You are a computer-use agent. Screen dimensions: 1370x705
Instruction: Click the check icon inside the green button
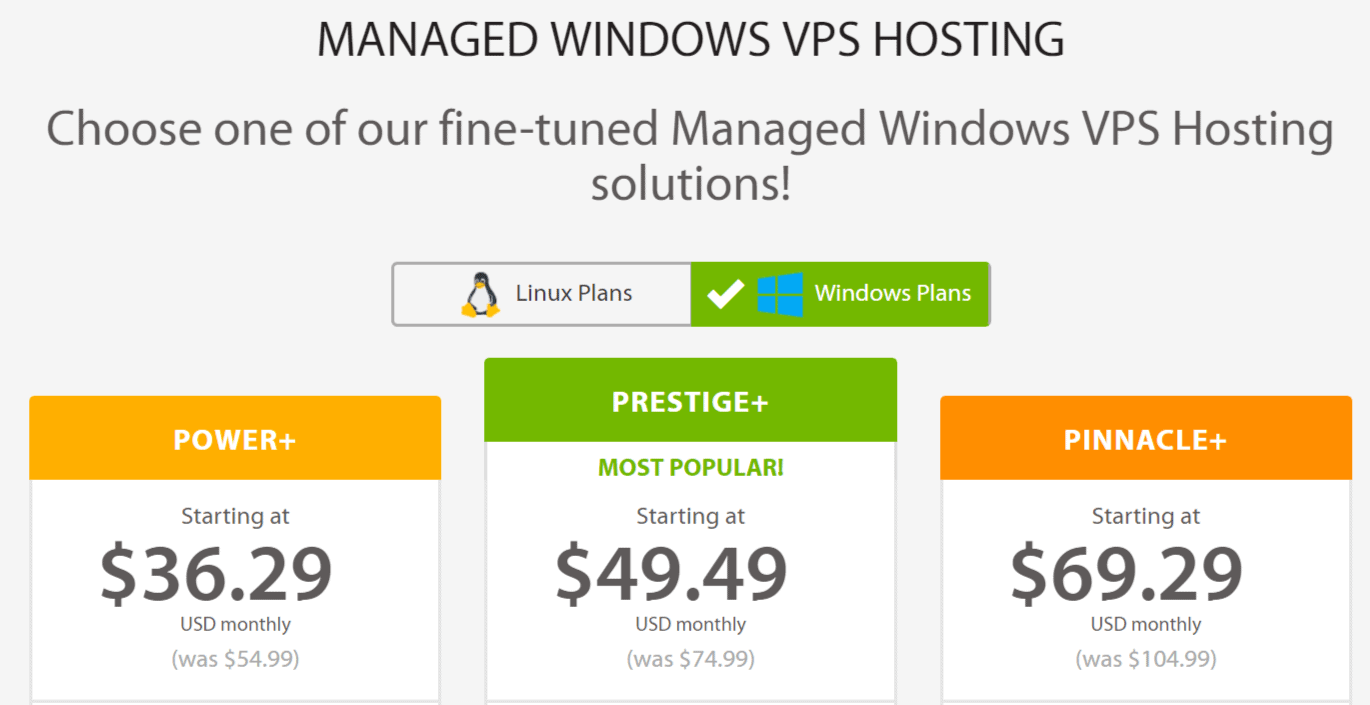(726, 293)
